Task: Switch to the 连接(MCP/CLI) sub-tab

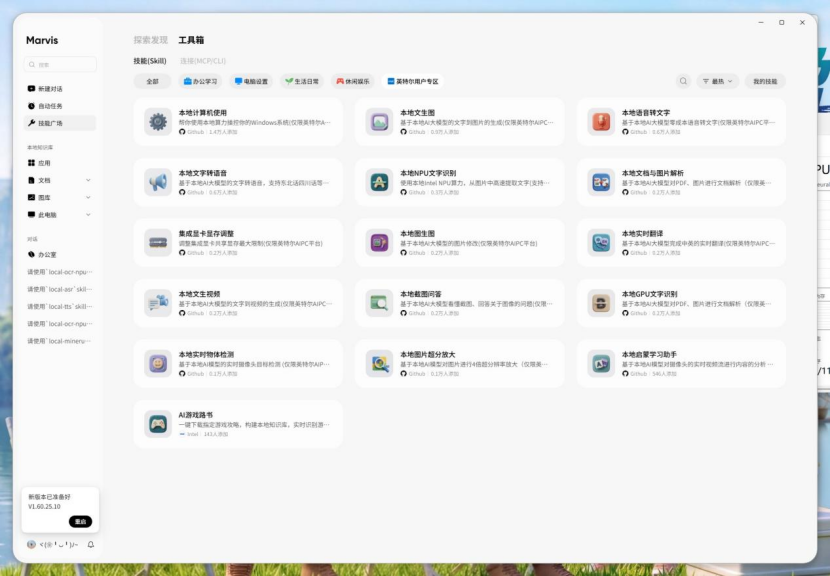Action: (203, 61)
